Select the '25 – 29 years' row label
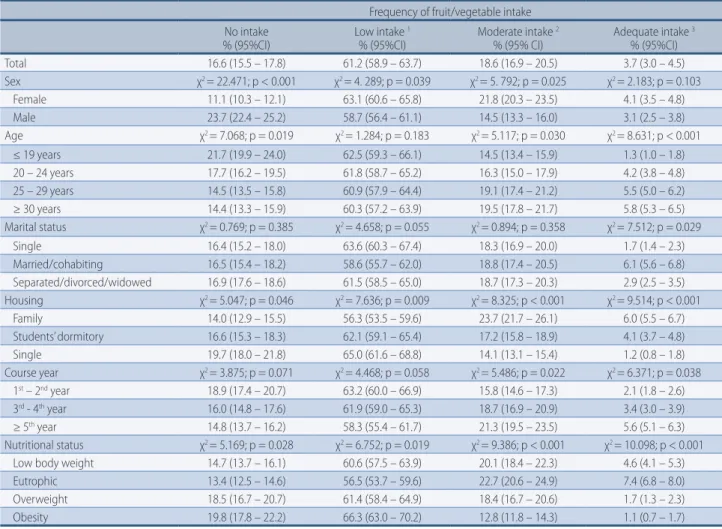This screenshot has width=722, height=529. 43,191
